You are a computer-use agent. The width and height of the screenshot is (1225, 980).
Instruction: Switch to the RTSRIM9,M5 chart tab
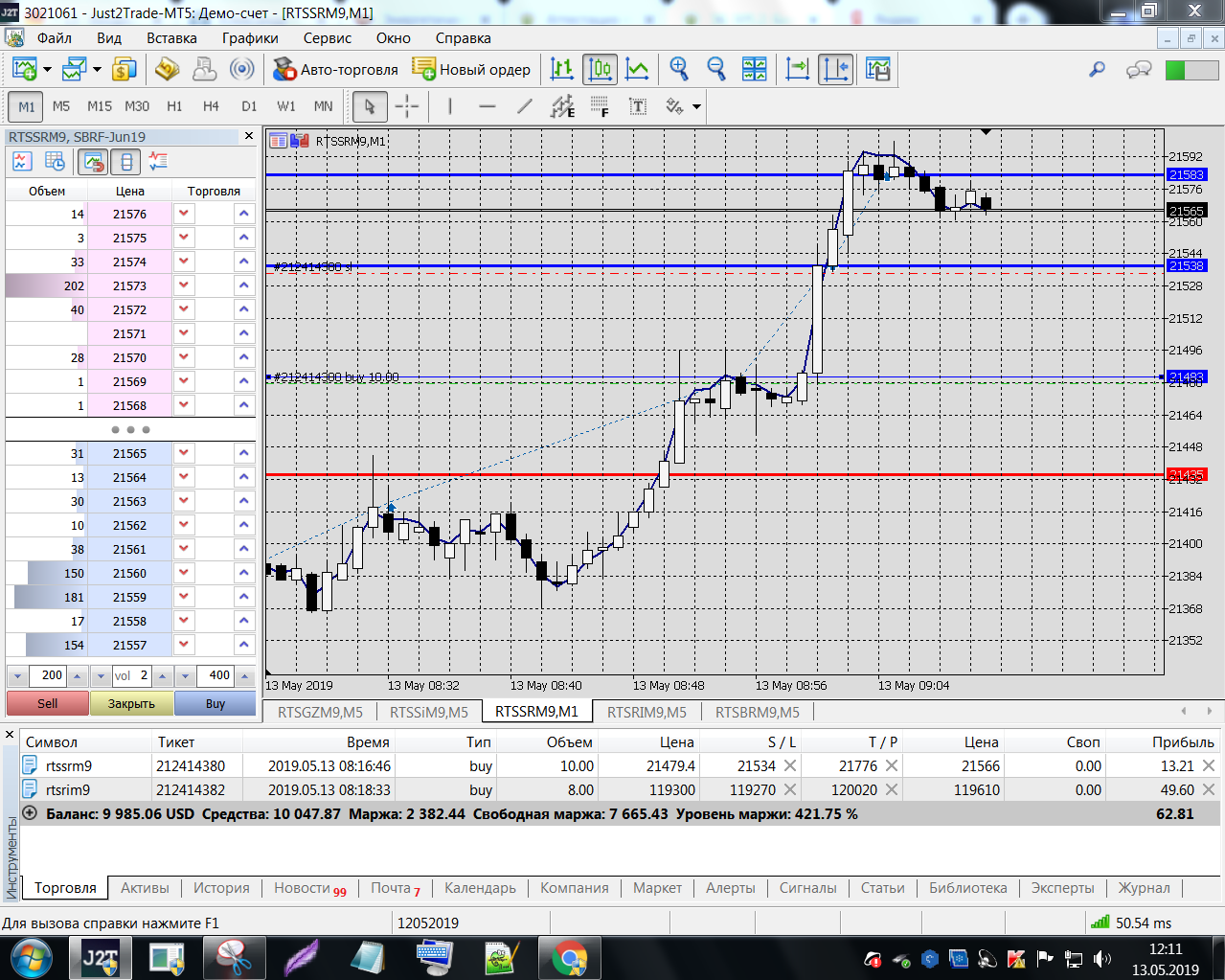tap(647, 712)
